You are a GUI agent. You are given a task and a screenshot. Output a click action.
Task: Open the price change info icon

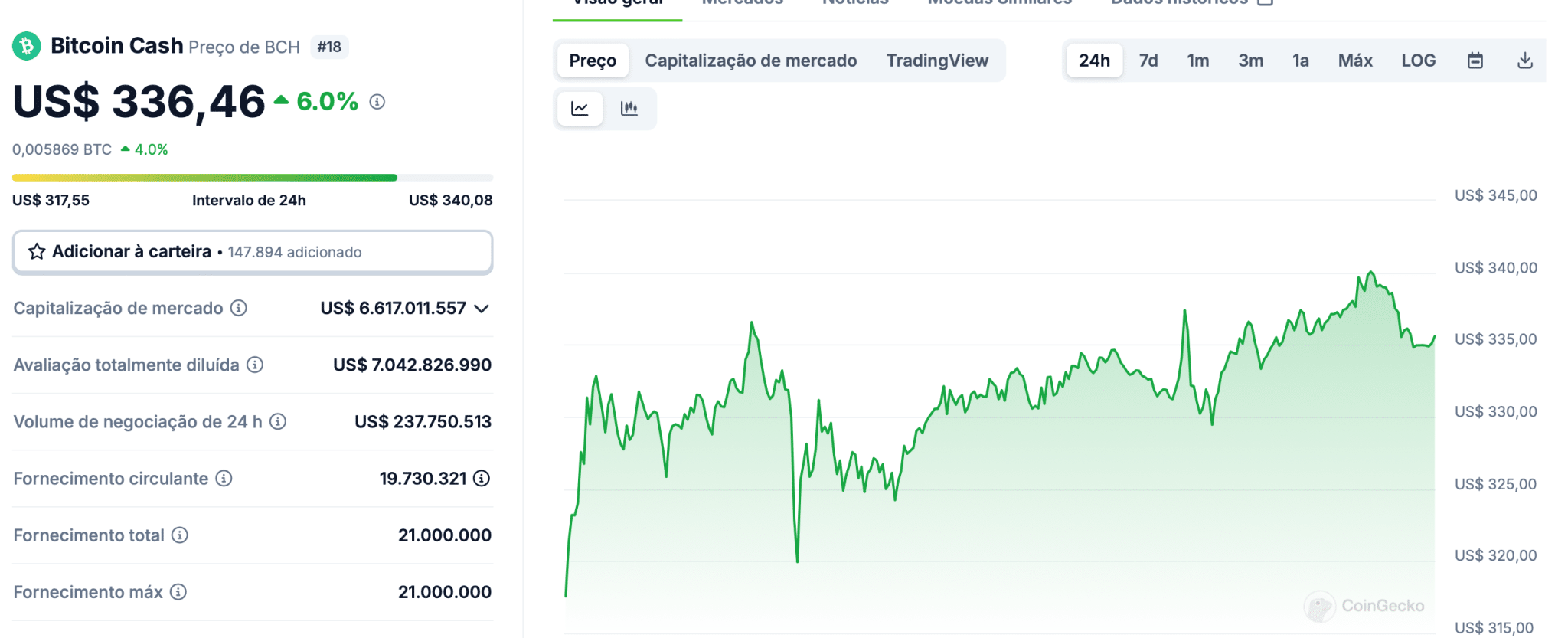(x=377, y=101)
